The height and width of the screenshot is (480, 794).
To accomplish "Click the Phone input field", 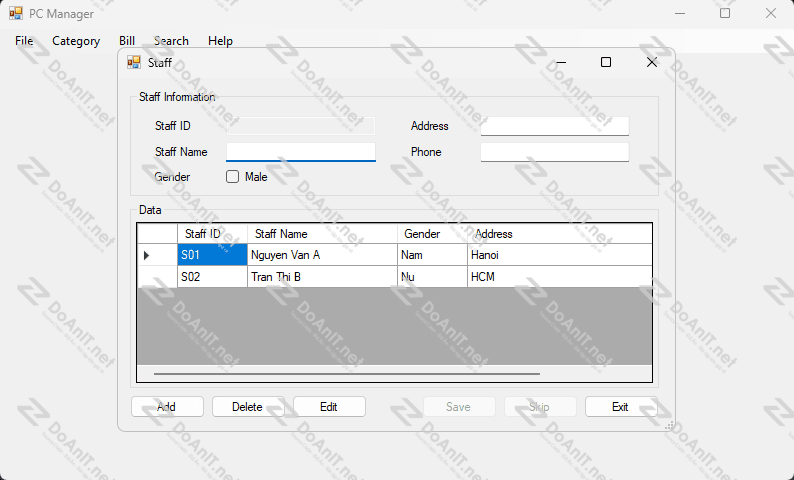I will tap(554, 152).
